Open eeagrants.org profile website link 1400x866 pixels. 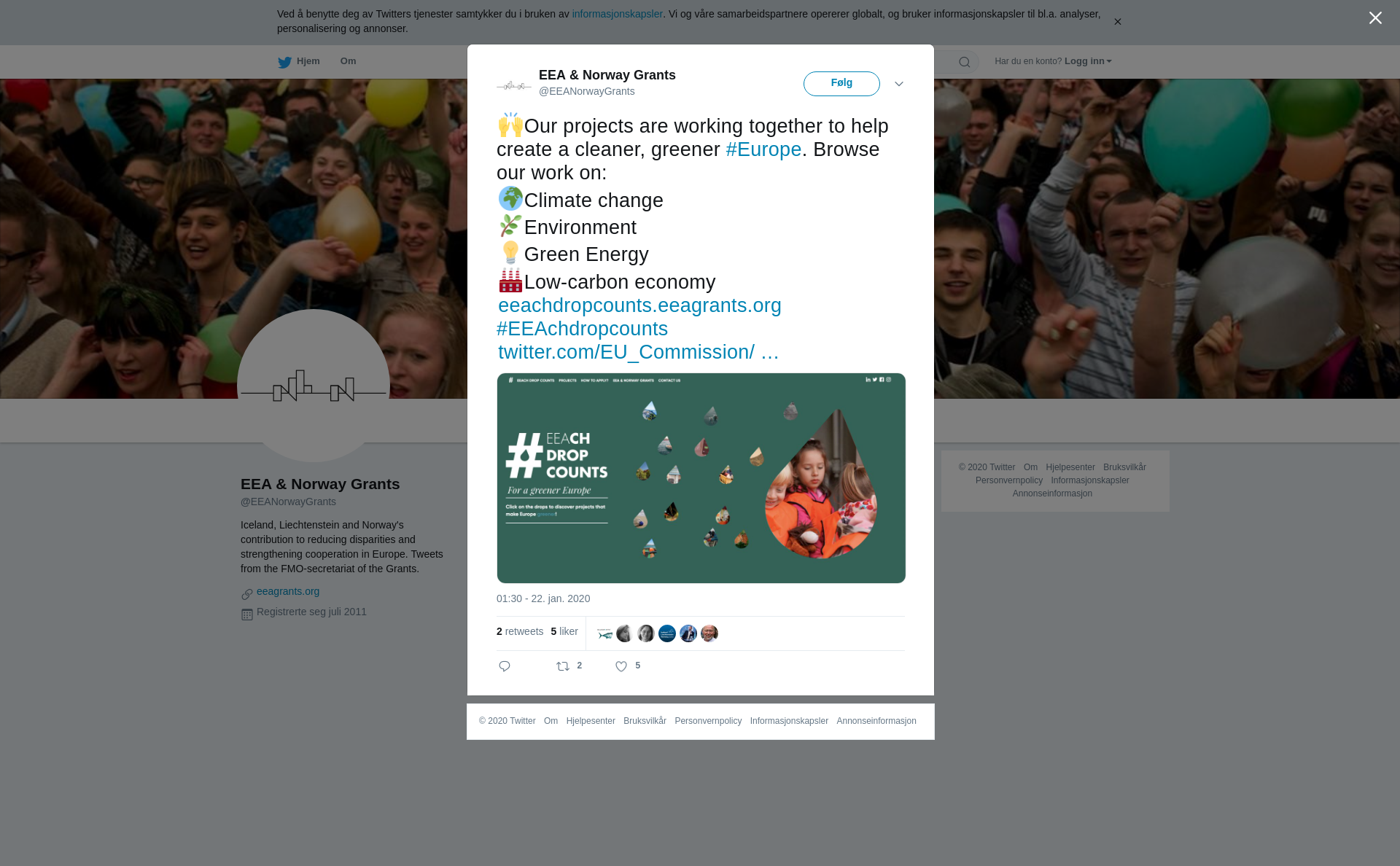pyautogui.click(x=288, y=591)
